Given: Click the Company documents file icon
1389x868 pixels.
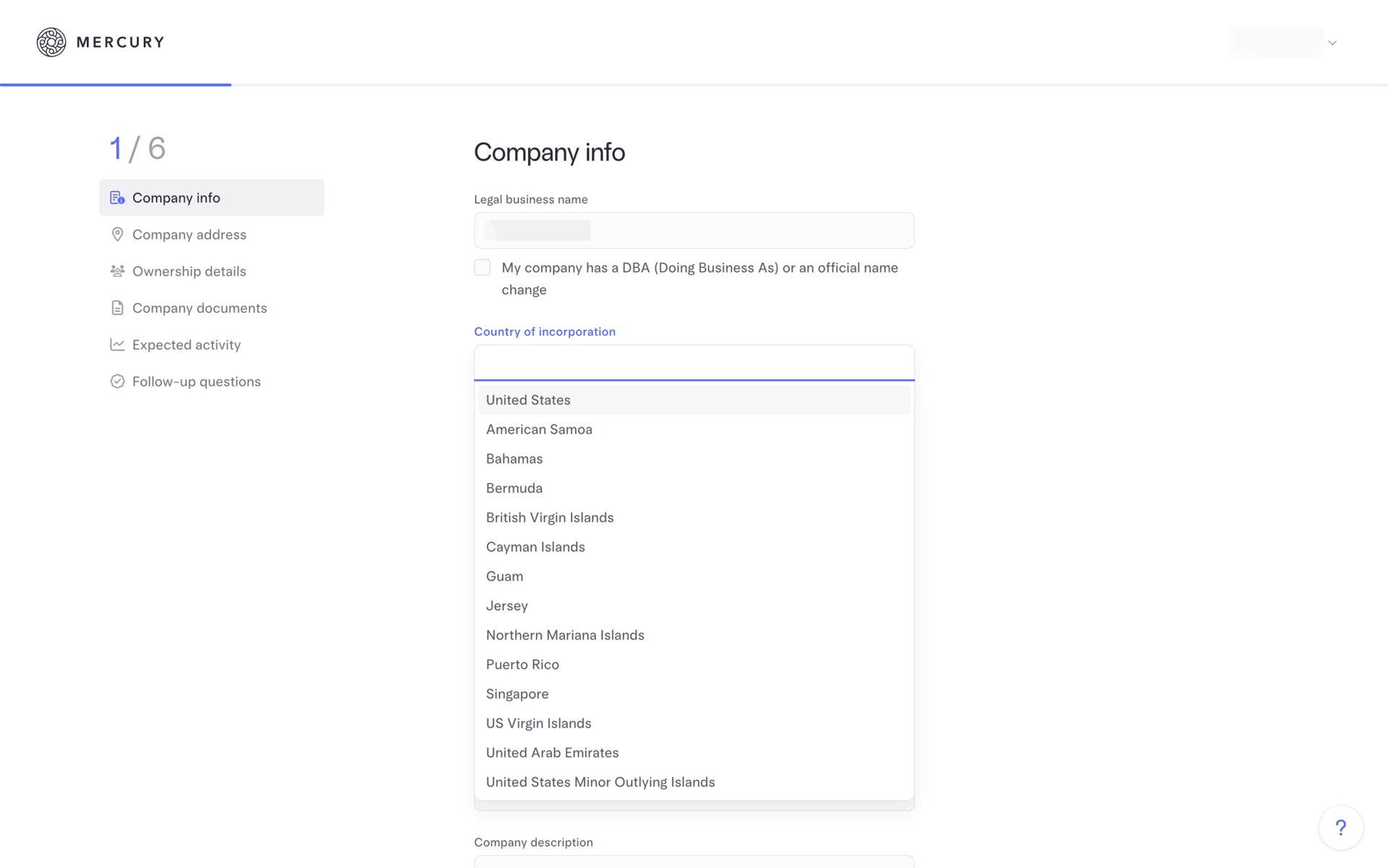Looking at the screenshot, I should click(117, 308).
